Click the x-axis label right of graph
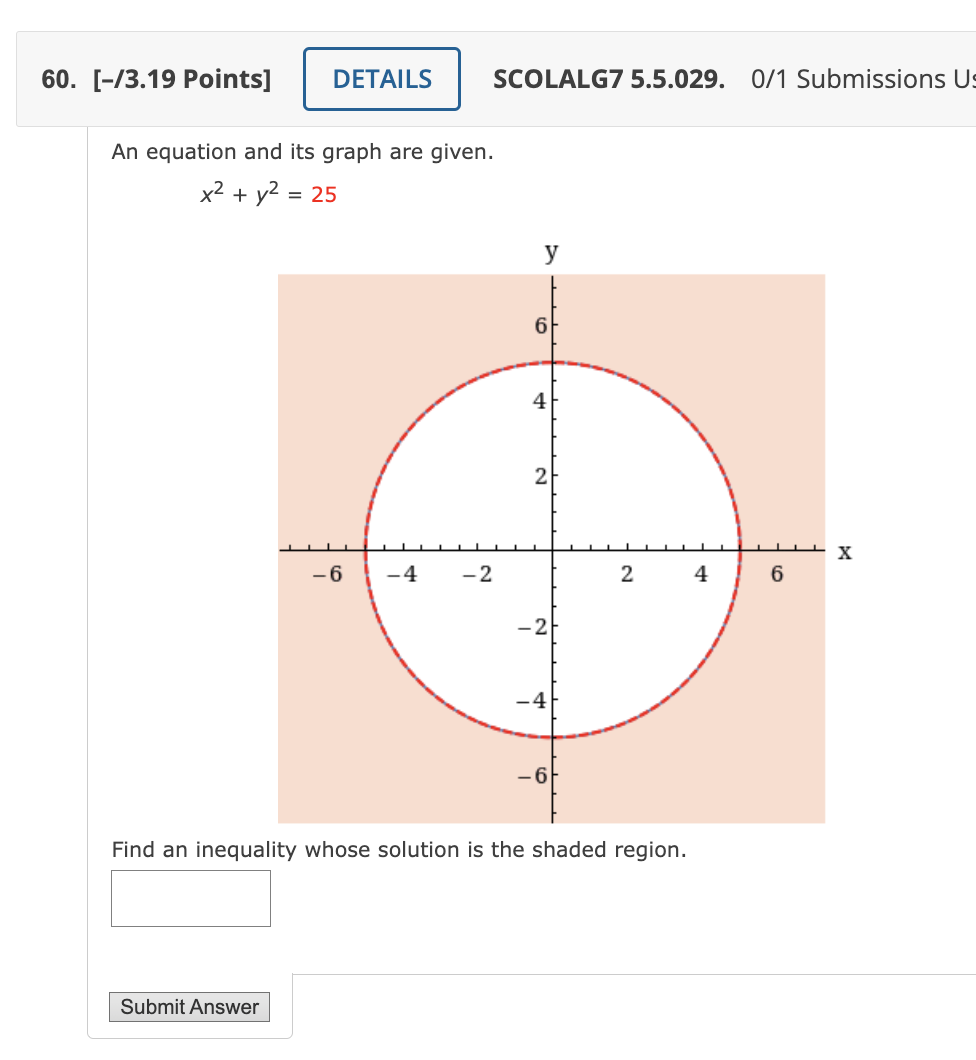Screen dimensions: 976x1060 845,552
